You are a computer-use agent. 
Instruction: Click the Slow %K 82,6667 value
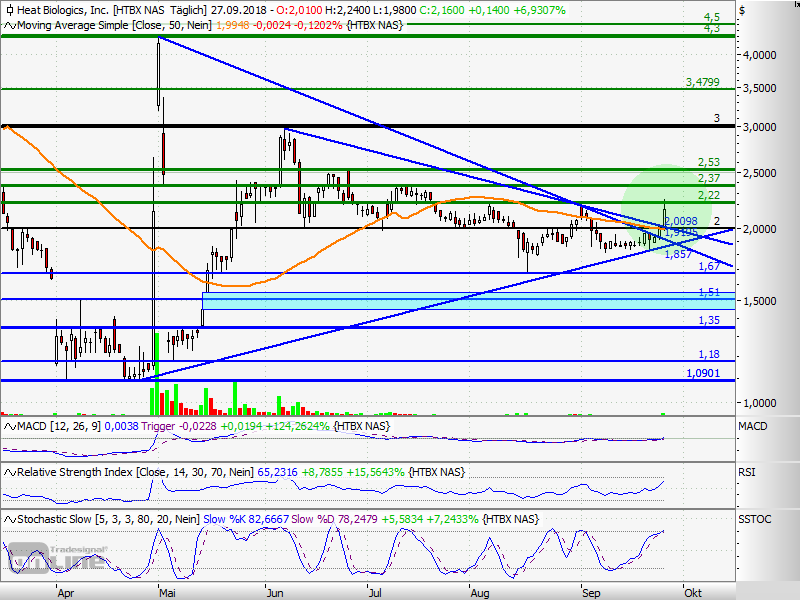pyautogui.click(x=246, y=519)
